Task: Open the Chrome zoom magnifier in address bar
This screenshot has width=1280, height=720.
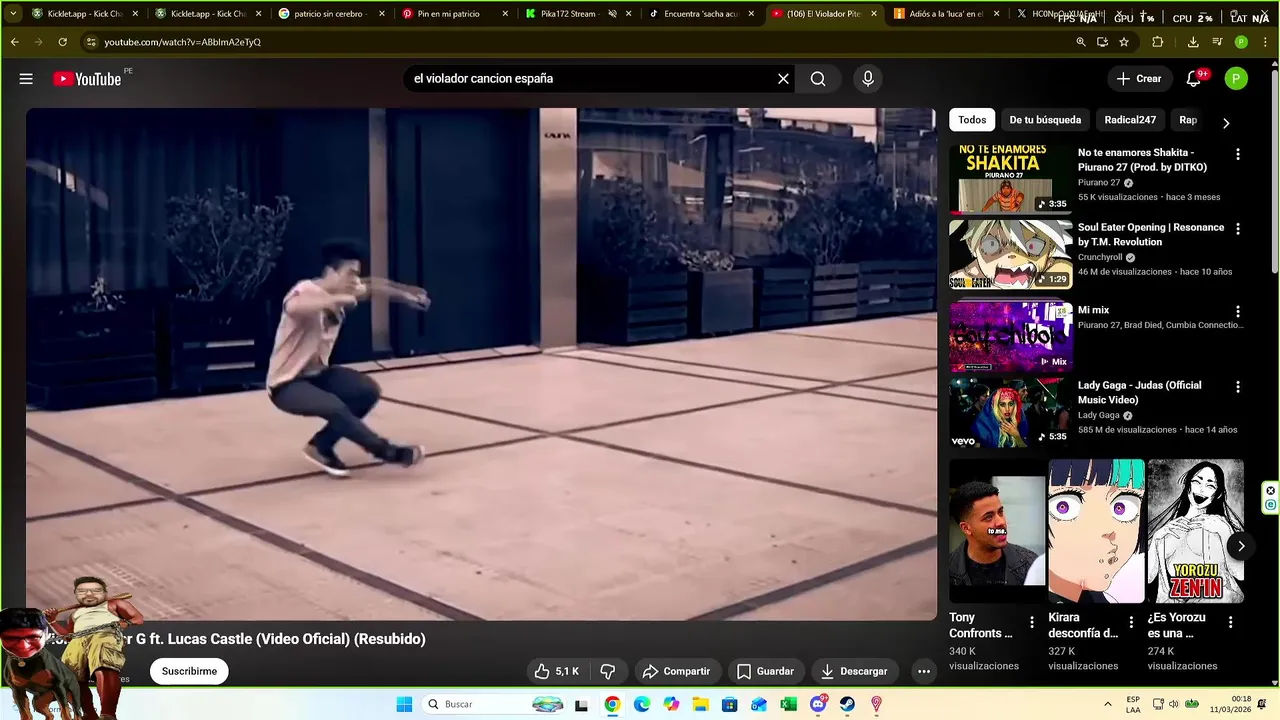Action: [x=1080, y=42]
